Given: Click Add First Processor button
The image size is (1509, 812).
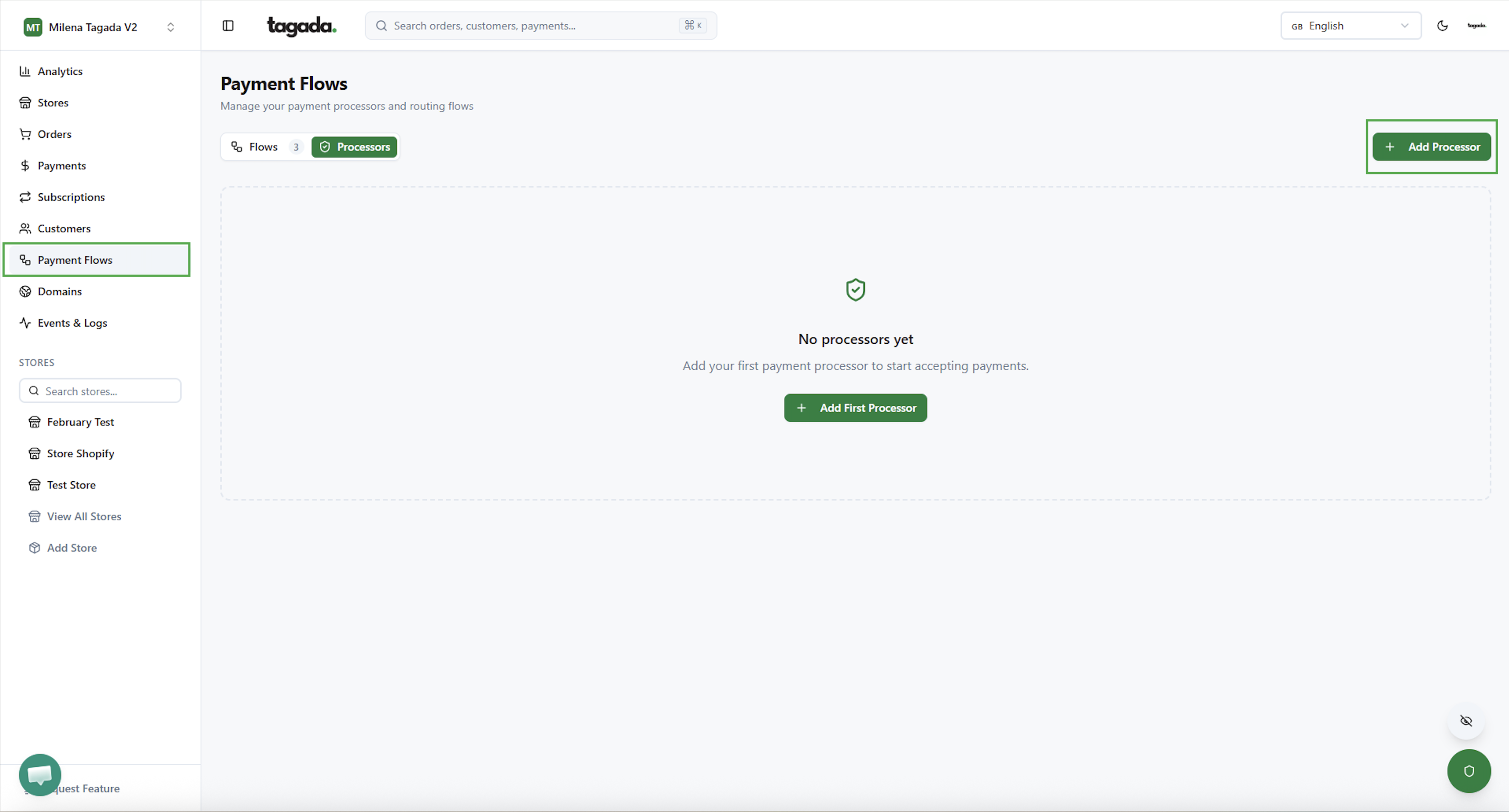Looking at the screenshot, I should 855,408.
